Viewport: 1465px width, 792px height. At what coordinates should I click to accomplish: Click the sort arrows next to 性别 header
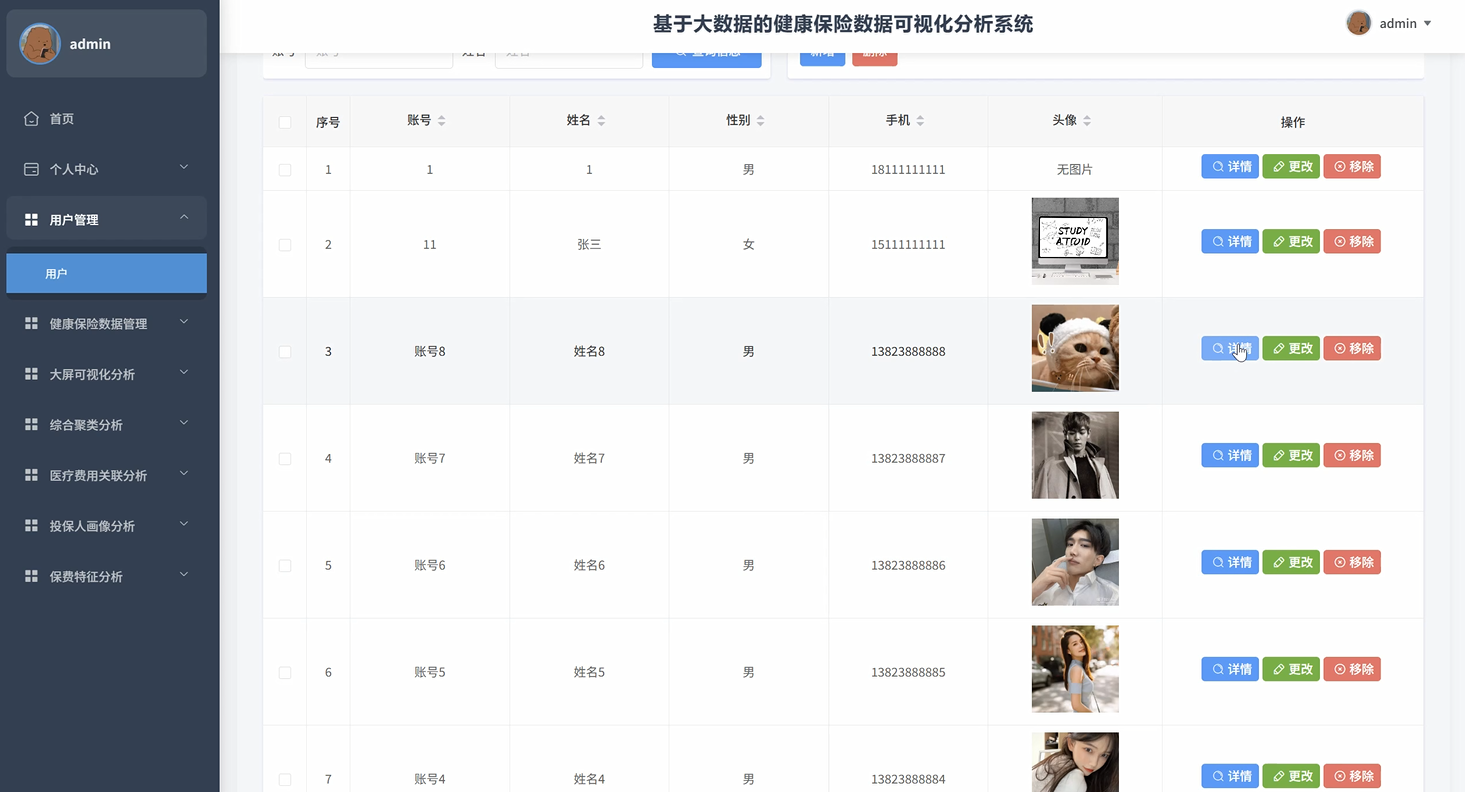pyautogui.click(x=760, y=120)
